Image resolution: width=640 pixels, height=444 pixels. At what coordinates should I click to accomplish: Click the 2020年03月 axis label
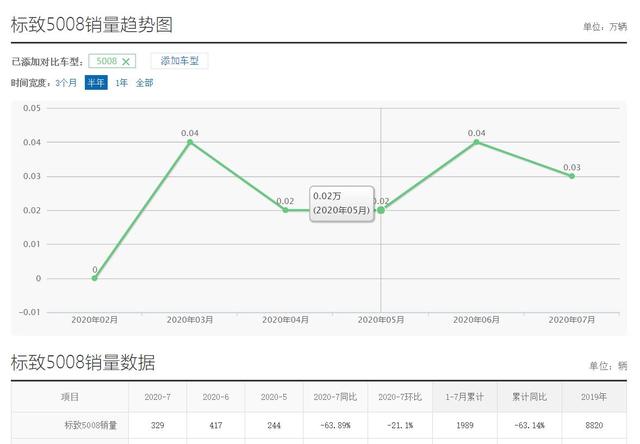tap(190, 320)
